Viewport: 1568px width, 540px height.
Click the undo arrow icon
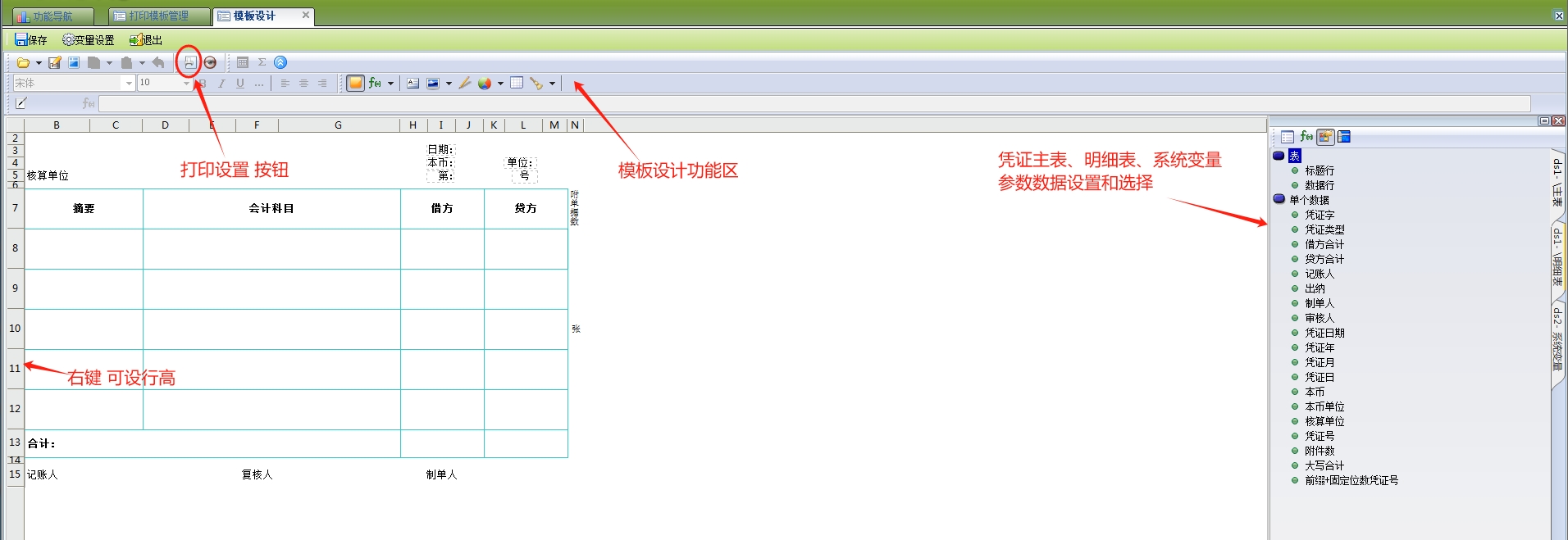point(158,62)
